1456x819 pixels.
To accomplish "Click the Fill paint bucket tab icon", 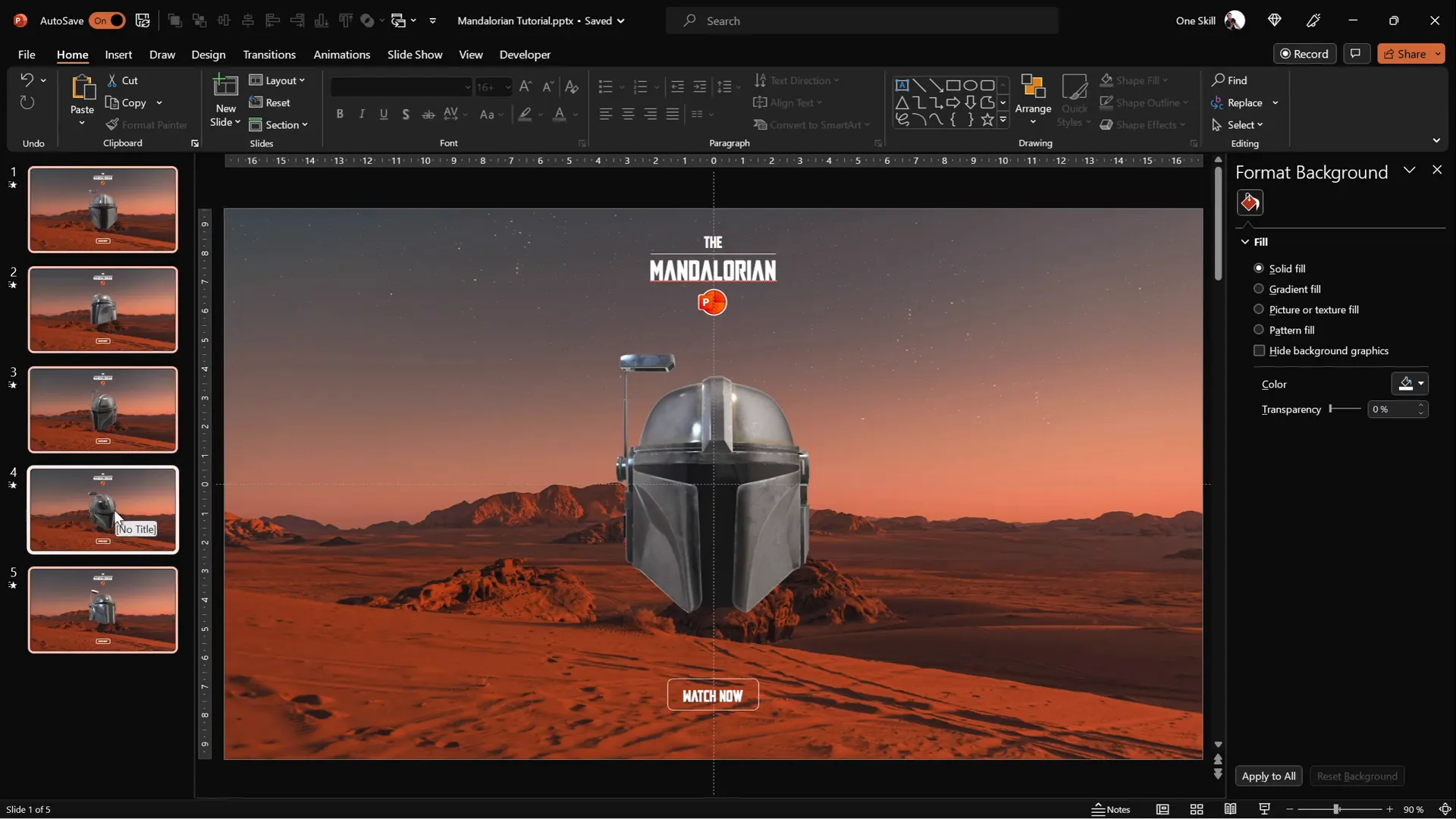I will coord(1250,202).
